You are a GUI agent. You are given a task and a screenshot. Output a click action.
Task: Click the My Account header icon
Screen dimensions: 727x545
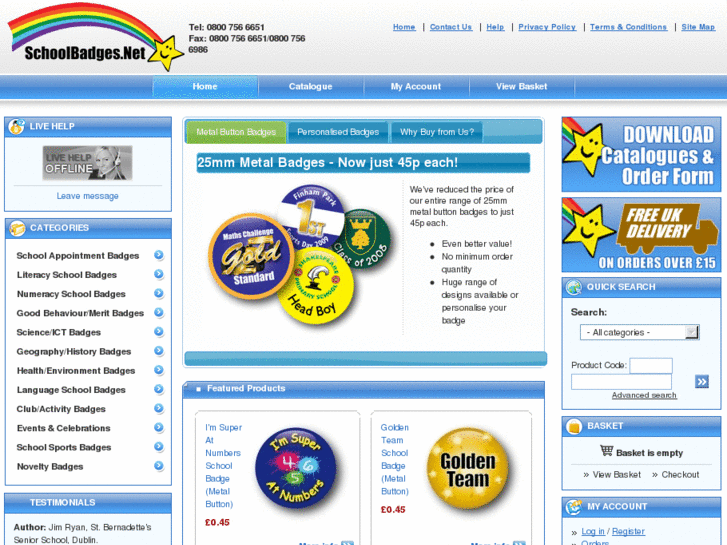coord(574,507)
